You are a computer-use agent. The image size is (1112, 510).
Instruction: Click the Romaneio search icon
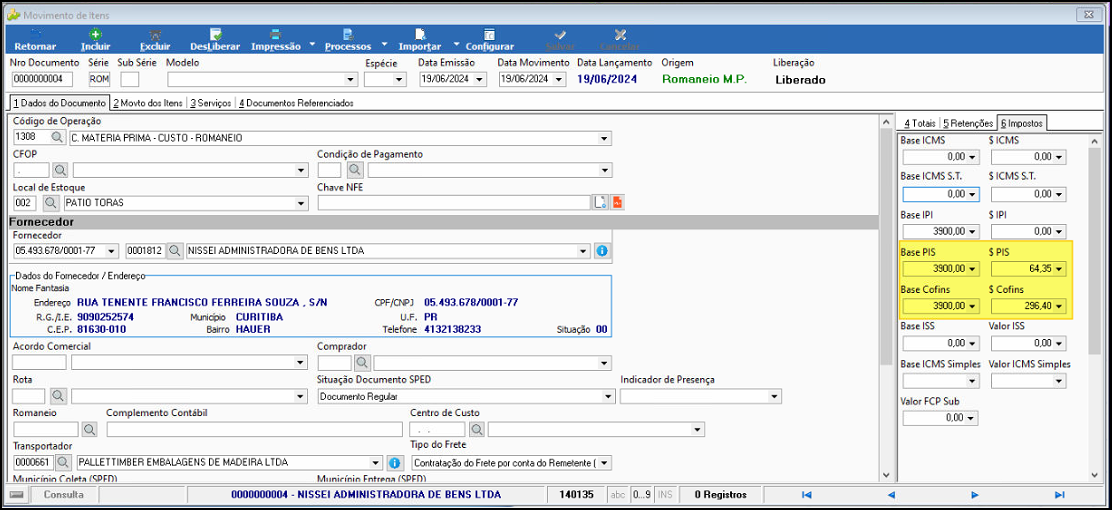[x=89, y=429]
